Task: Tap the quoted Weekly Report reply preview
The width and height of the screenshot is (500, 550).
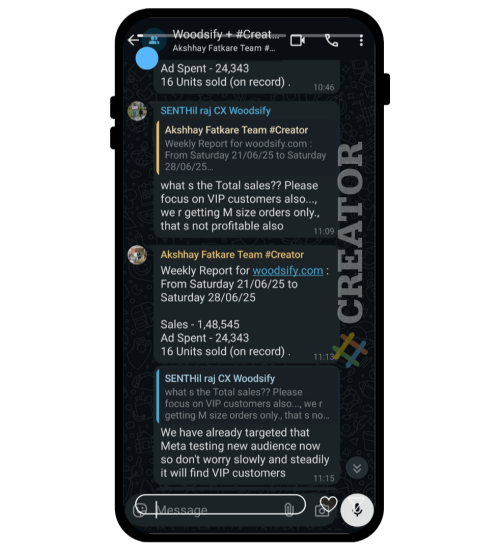Action: (x=246, y=148)
